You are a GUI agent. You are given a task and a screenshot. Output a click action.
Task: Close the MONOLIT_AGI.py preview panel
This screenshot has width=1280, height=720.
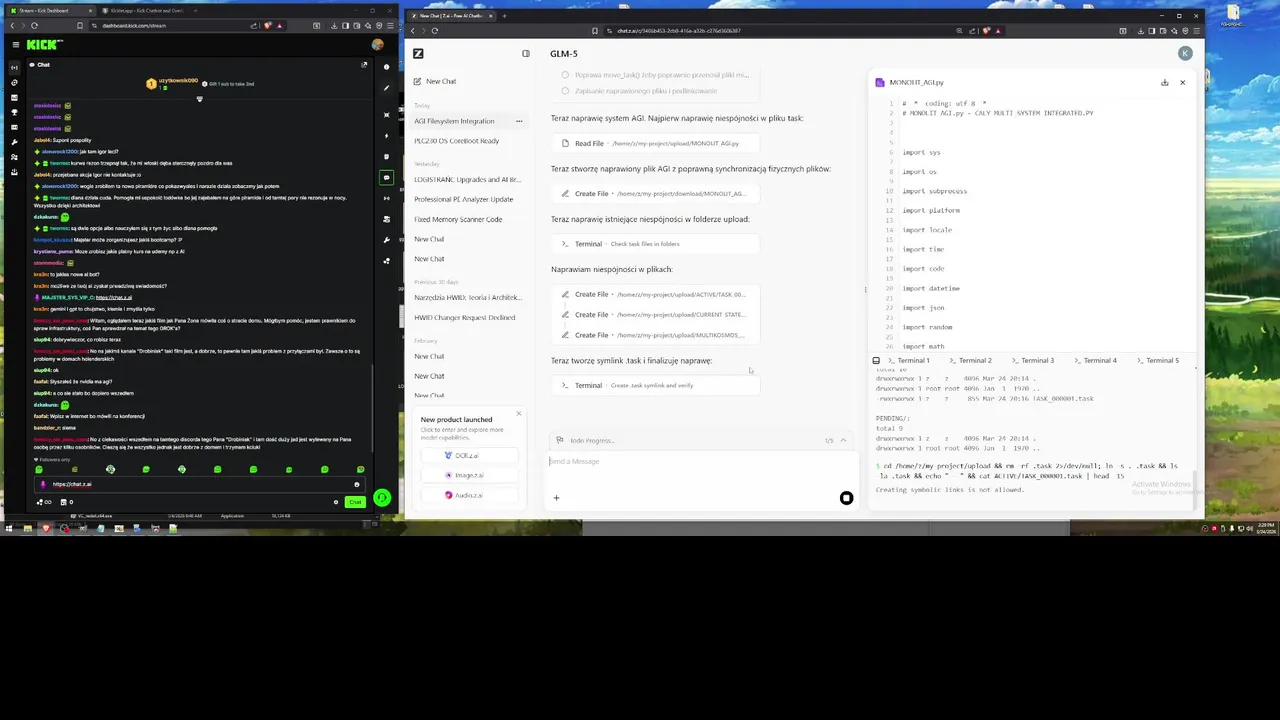(1182, 82)
